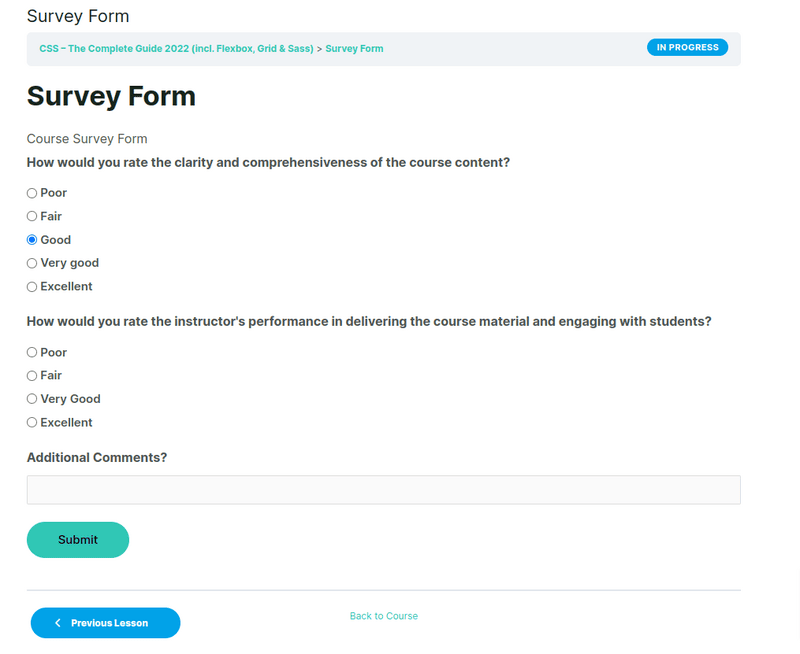Click the IN PROGRESS status badge
The width and height of the screenshot is (800, 654).
point(687,47)
